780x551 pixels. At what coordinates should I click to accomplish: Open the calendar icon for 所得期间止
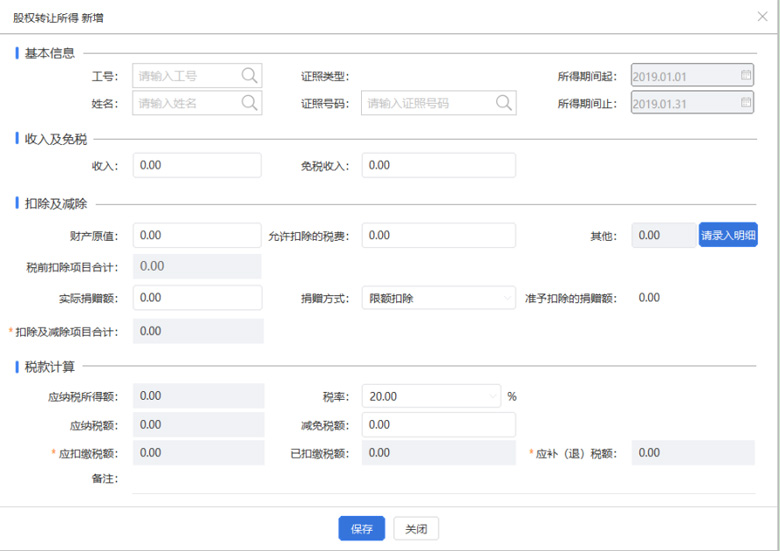(x=745, y=102)
